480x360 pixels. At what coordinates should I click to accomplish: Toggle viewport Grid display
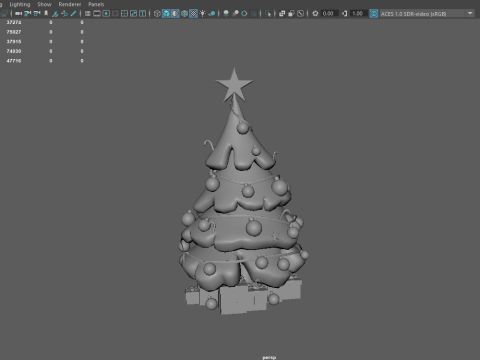pos(88,14)
